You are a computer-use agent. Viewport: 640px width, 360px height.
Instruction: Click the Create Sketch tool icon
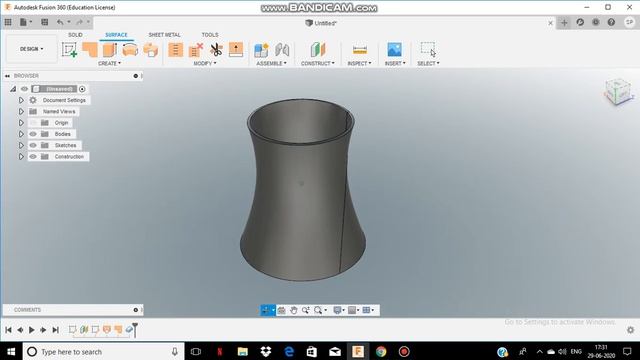pyautogui.click(x=69, y=50)
